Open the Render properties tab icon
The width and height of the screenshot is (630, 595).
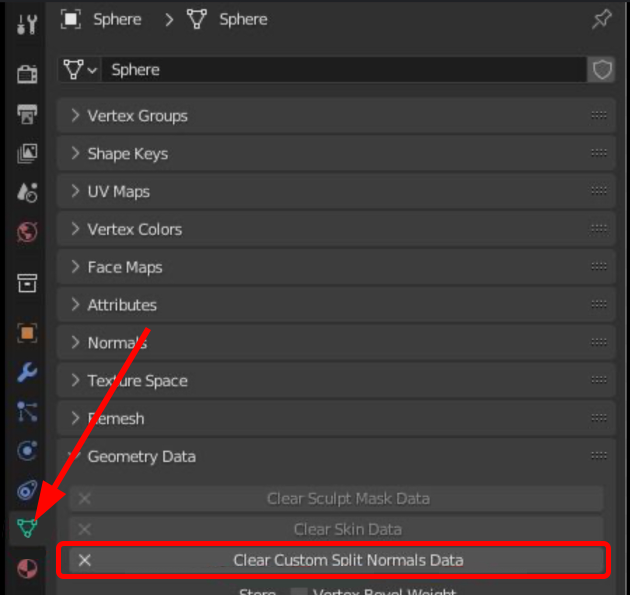tap(27, 74)
